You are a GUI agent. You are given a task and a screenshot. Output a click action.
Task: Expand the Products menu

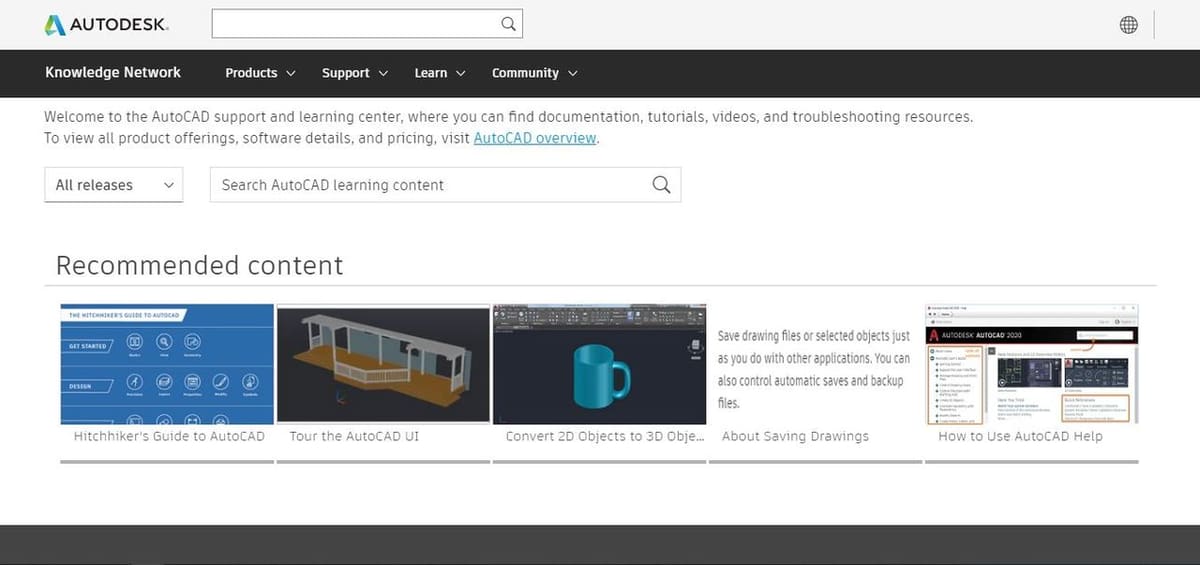pyautogui.click(x=261, y=73)
